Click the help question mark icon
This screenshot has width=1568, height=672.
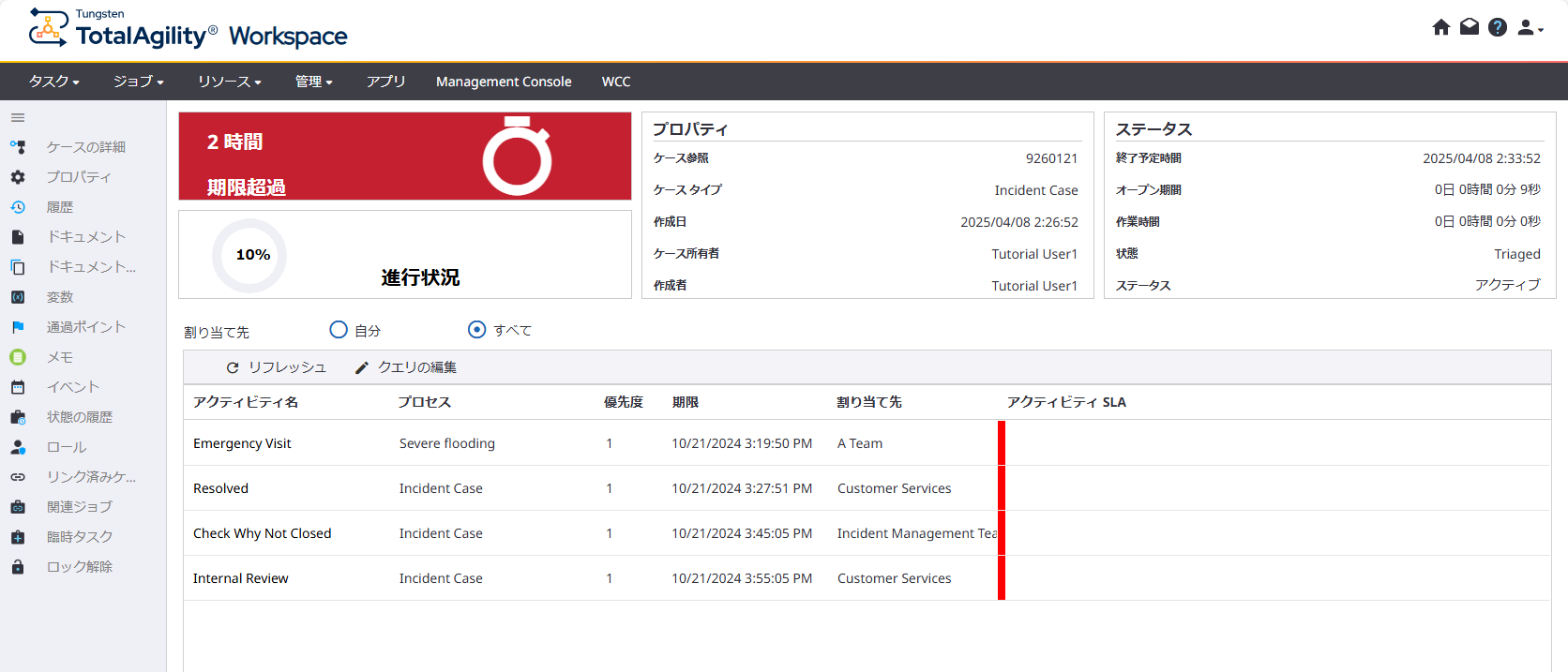coord(1498,27)
